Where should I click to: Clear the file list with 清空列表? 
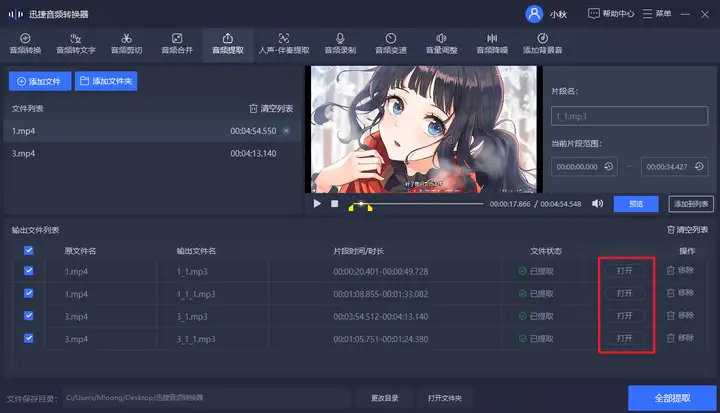point(271,108)
